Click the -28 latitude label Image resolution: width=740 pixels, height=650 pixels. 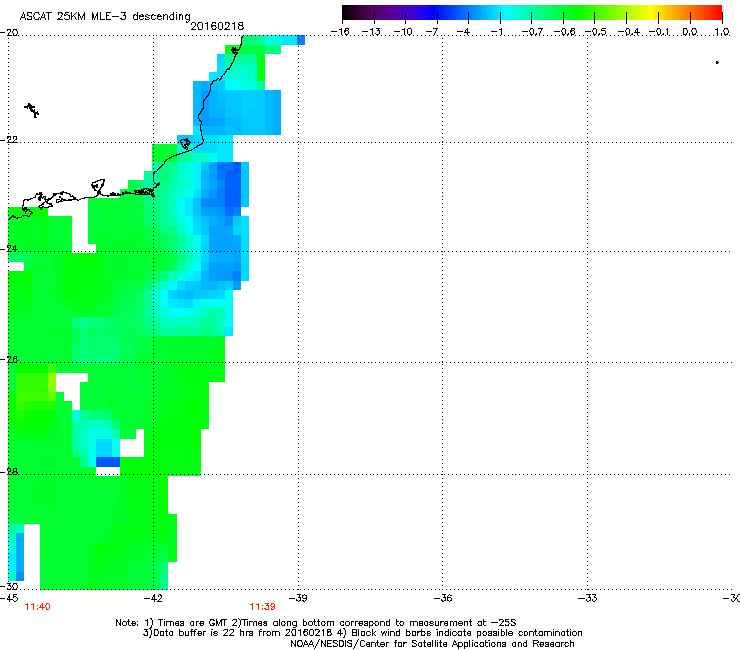pyautogui.click(x=9, y=472)
